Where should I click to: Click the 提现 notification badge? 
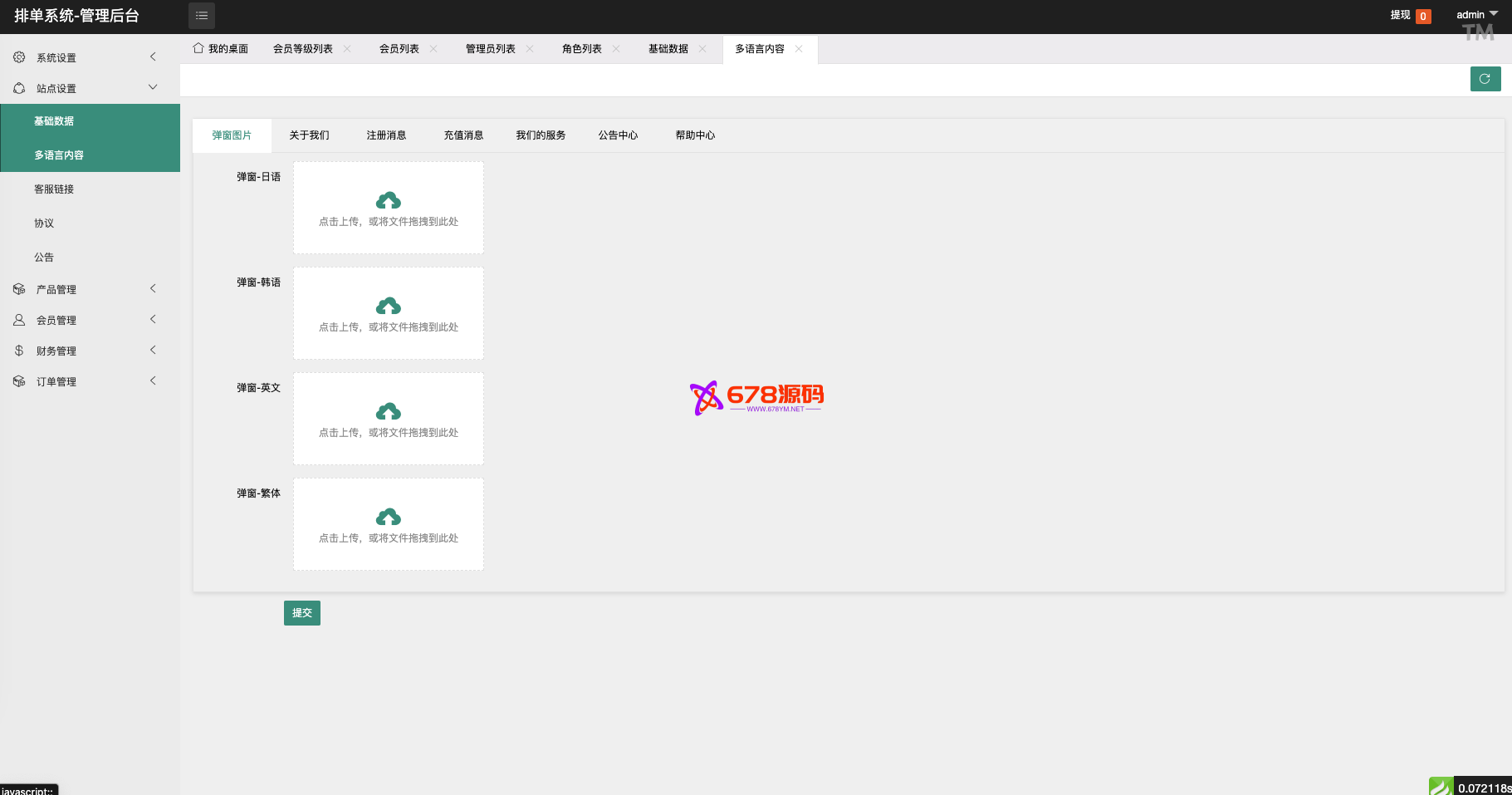pos(1422,16)
